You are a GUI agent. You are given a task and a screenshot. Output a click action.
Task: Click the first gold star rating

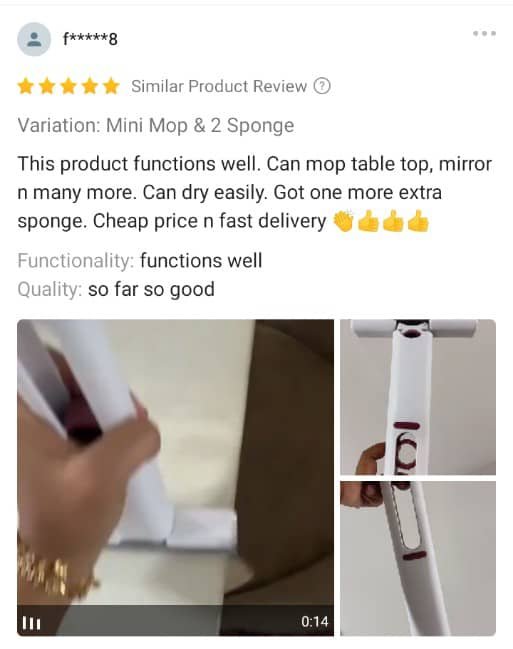click(26, 87)
